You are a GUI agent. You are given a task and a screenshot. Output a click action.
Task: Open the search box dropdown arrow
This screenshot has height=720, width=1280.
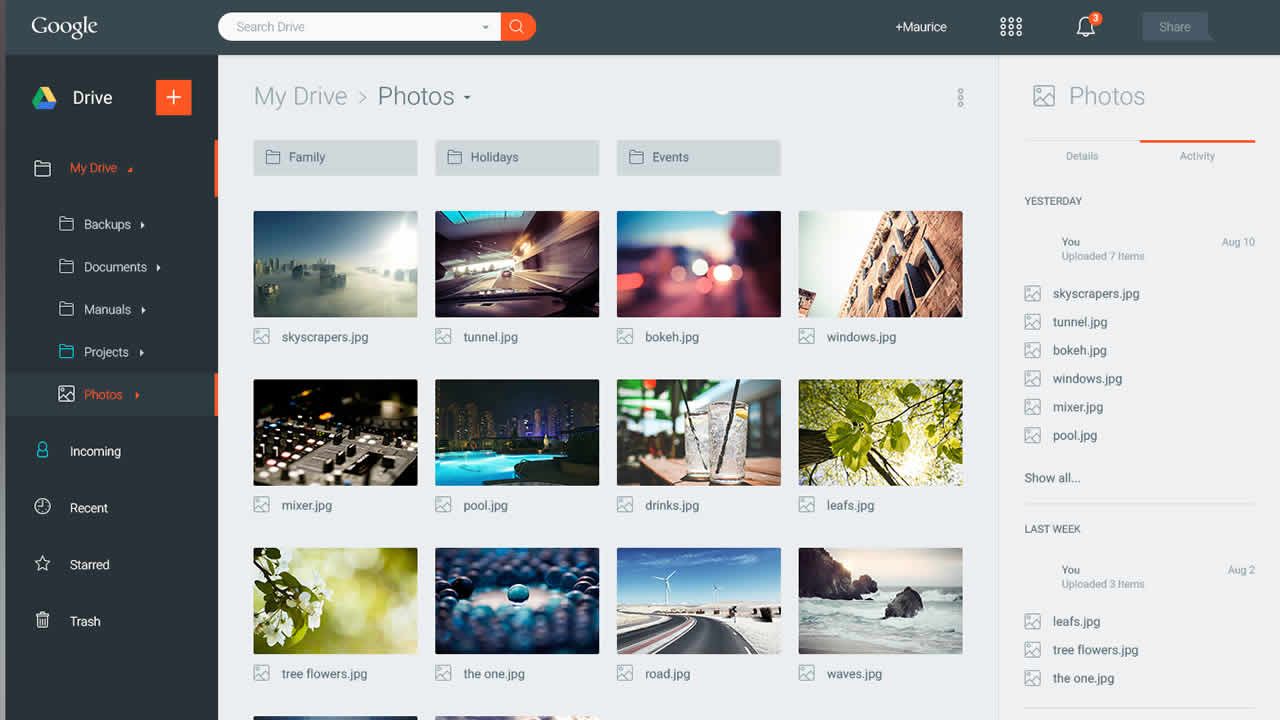point(486,27)
